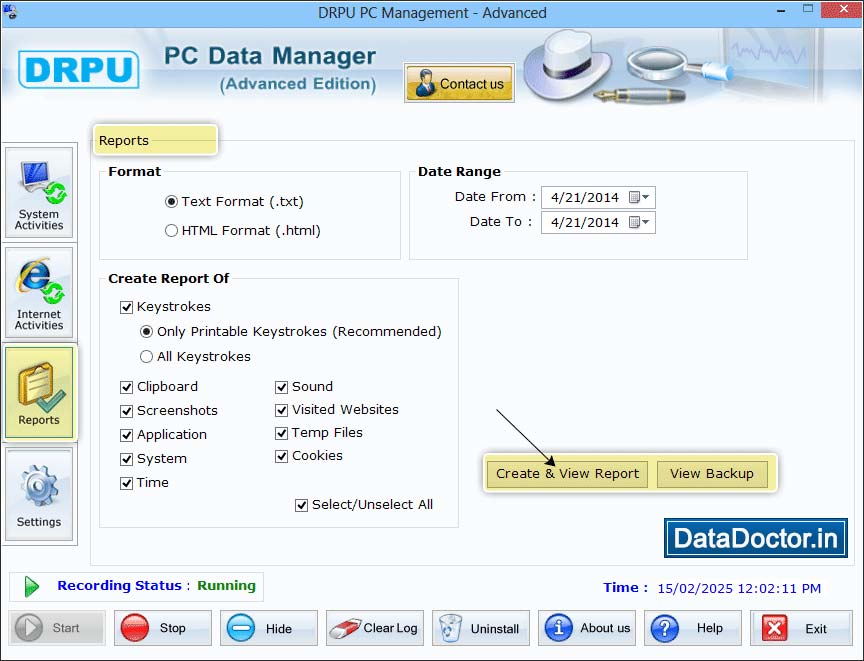This screenshot has height=661, width=864.
Task: Open the System Activities panel
Action: click(x=39, y=192)
